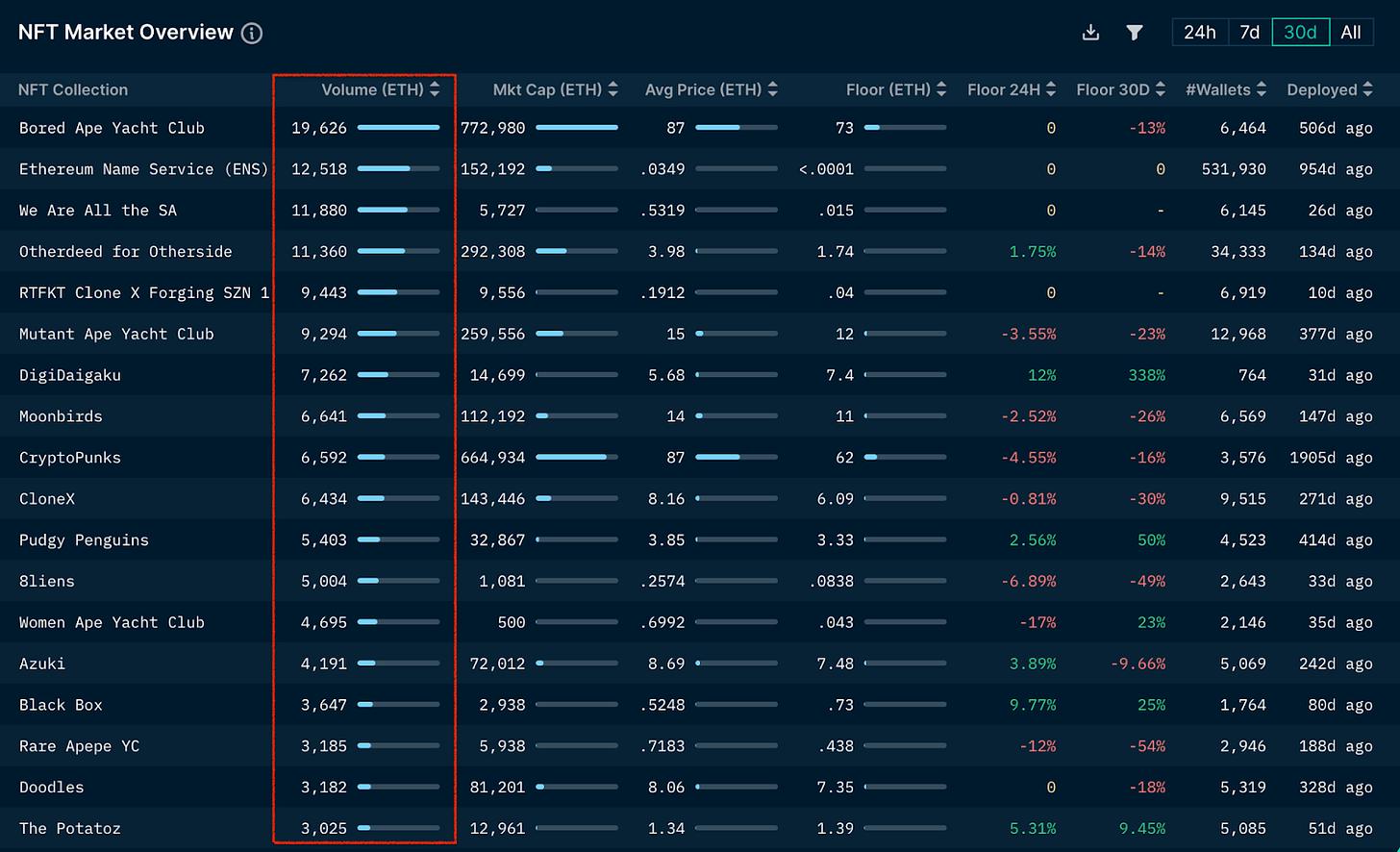1400x852 pixels.
Task: Open the filter funnel icon
Action: [x=1135, y=33]
